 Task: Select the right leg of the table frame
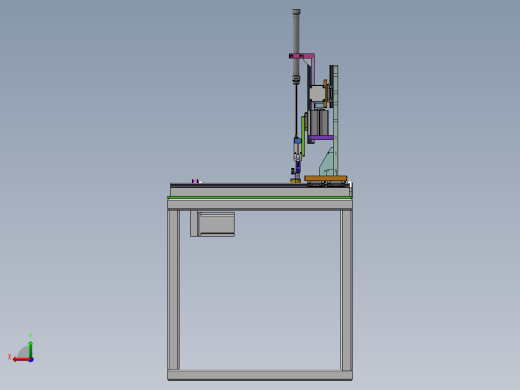coord(346,289)
